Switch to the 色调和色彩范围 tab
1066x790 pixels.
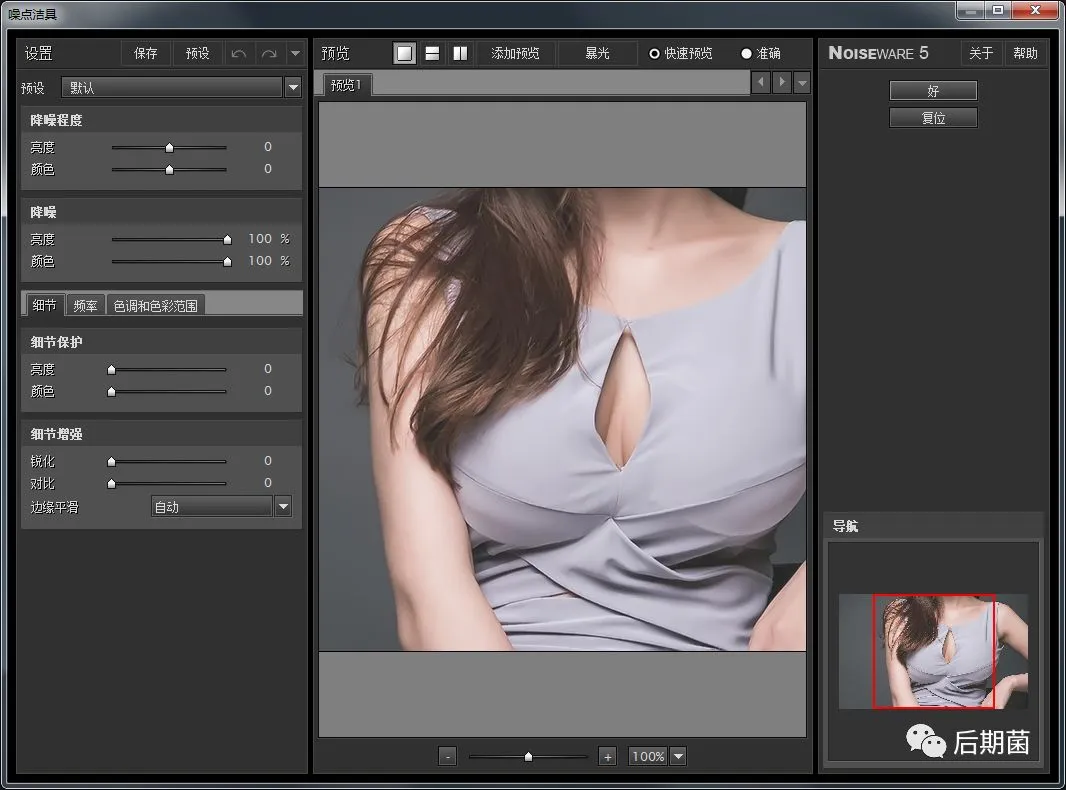point(156,306)
